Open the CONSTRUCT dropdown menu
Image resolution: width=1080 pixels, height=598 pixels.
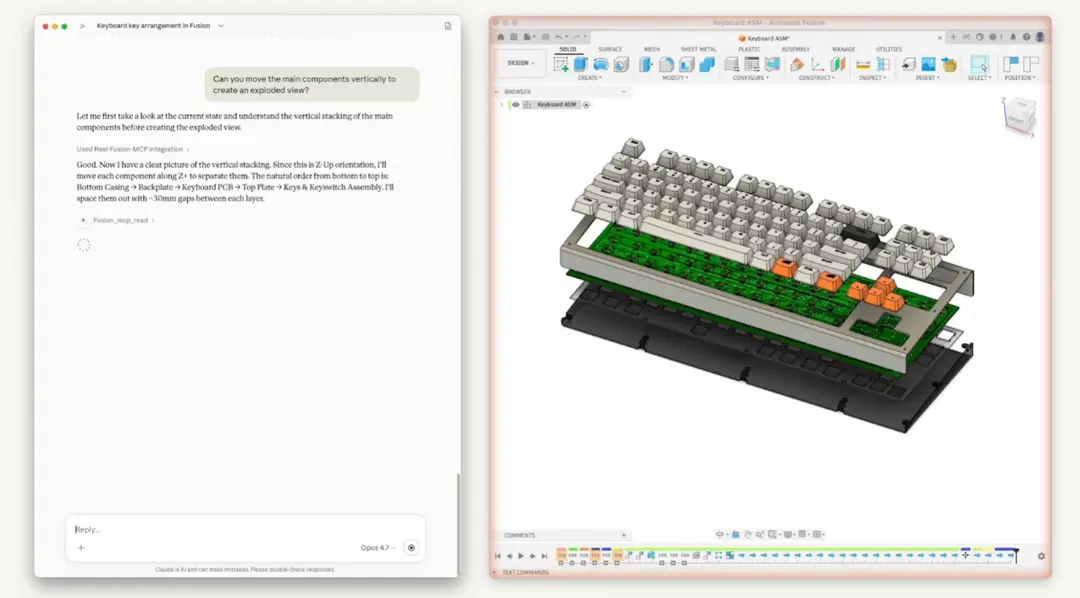click(x=816, y=78)
